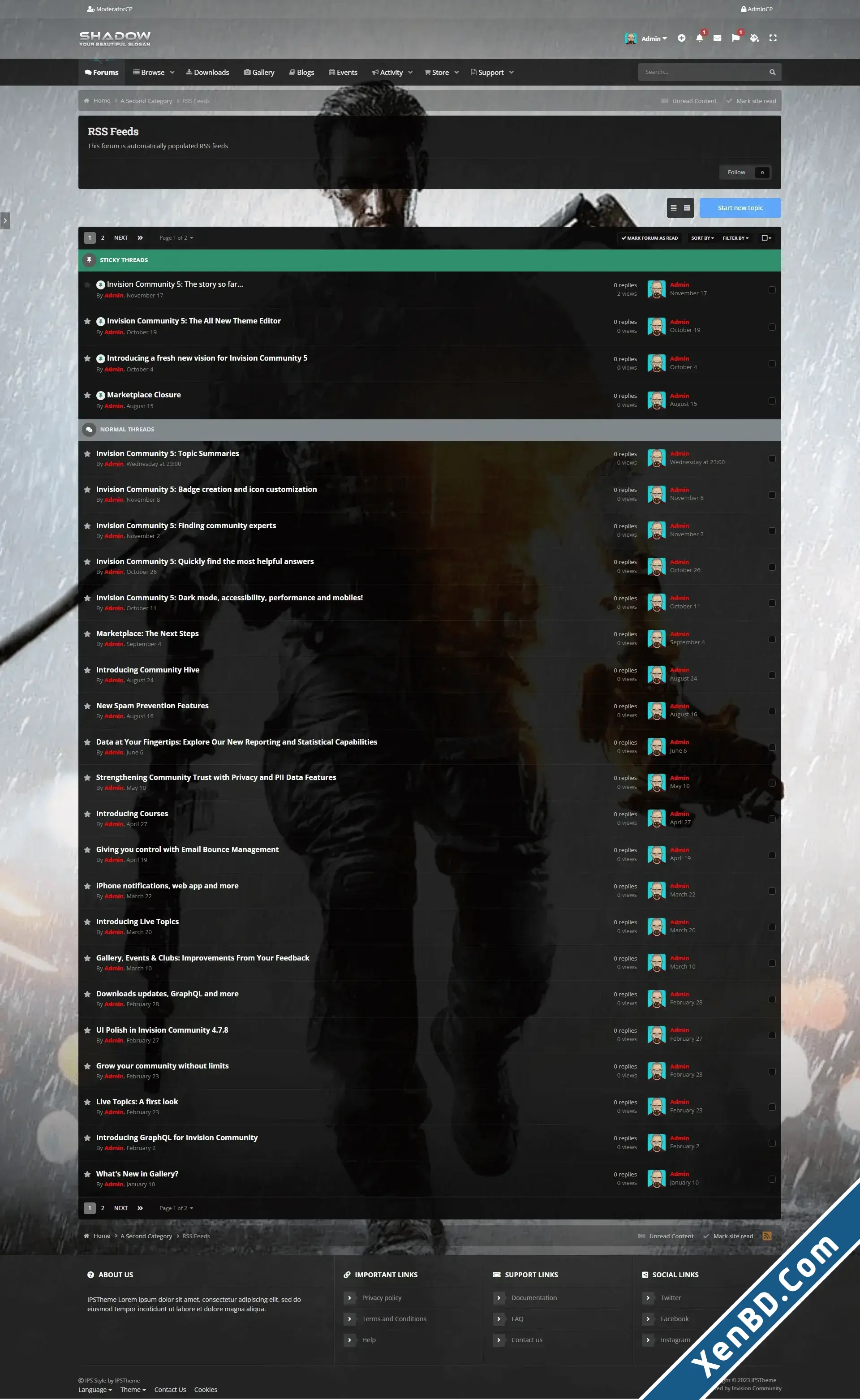The height and width of the screenshot is (1400, 860).
Task: Click the RSS feed icon near page bottom
Action: 767,1236
